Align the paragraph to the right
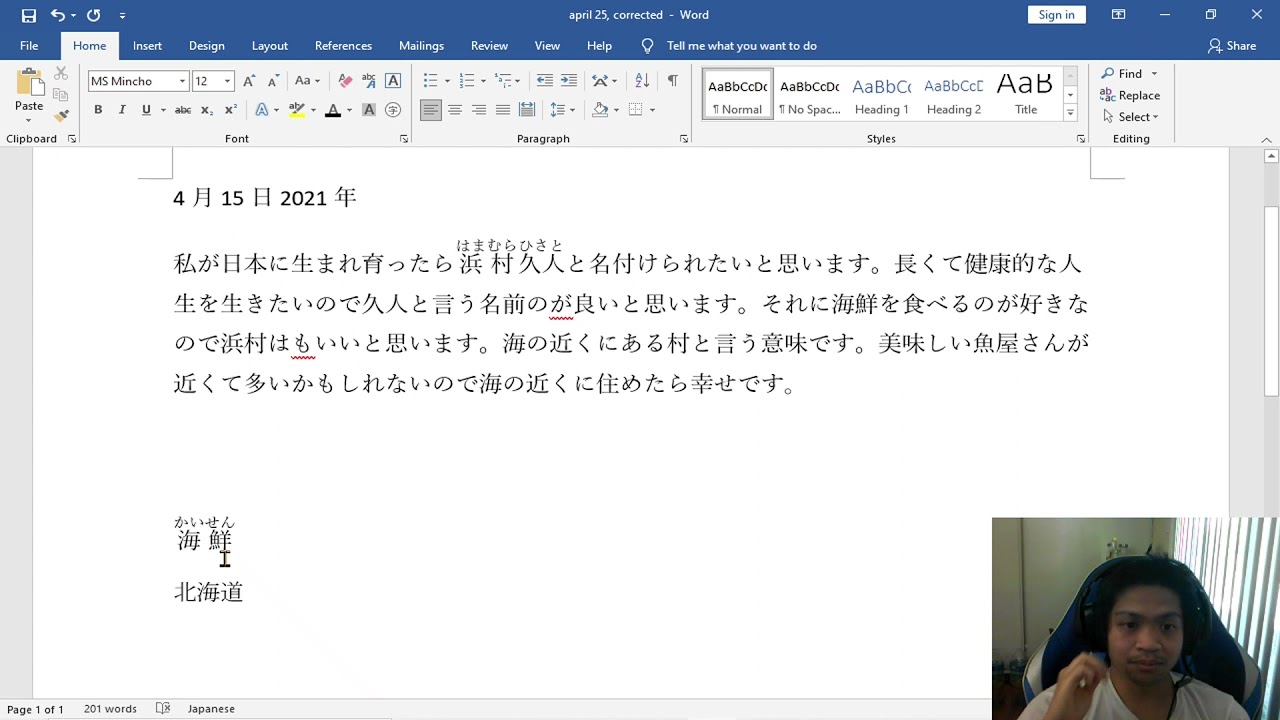 point(479,110)
